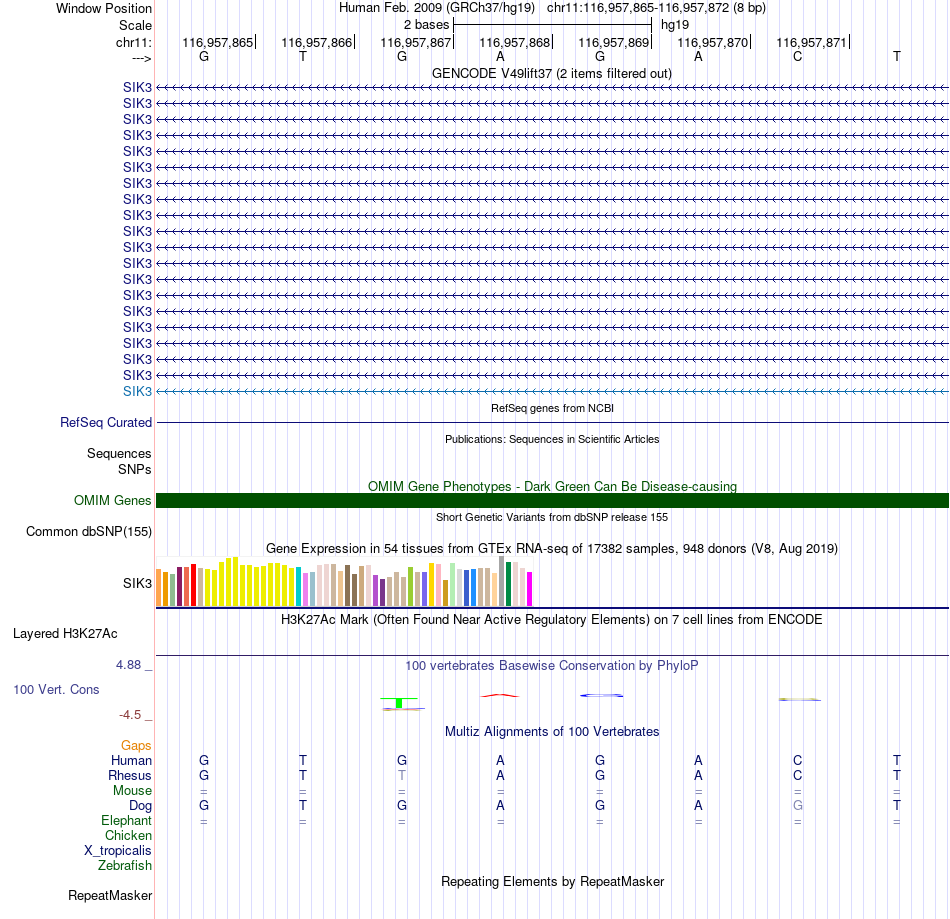Click the -4.5 PhyloP lower scale value

pyautogui.click(x=130, y=715)
